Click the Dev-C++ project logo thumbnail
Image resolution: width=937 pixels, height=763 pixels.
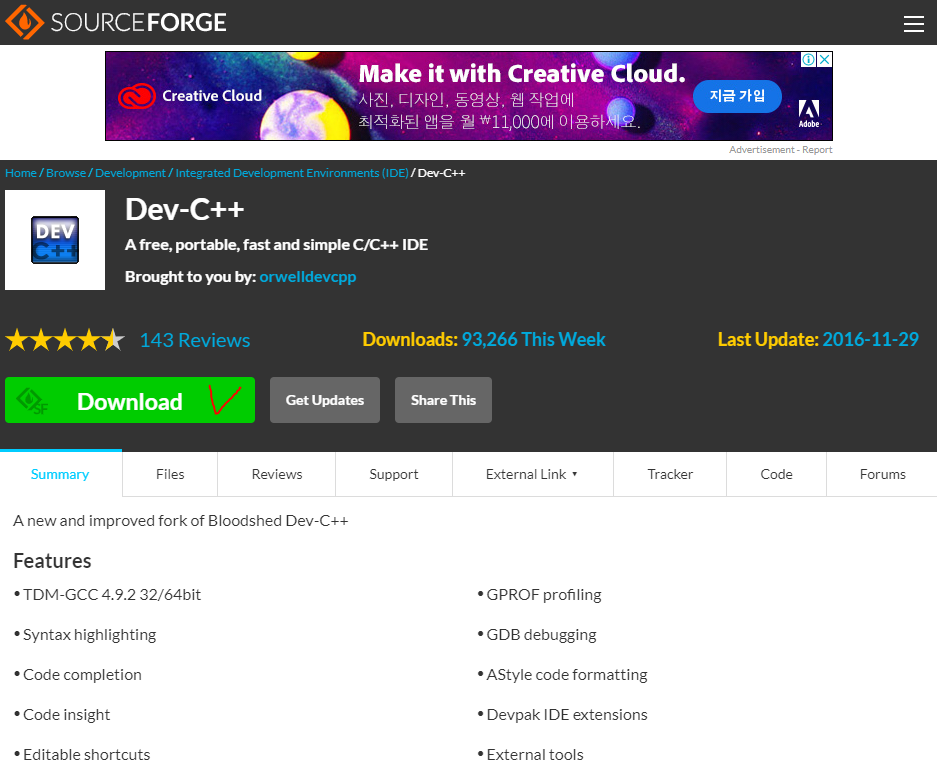55,240
